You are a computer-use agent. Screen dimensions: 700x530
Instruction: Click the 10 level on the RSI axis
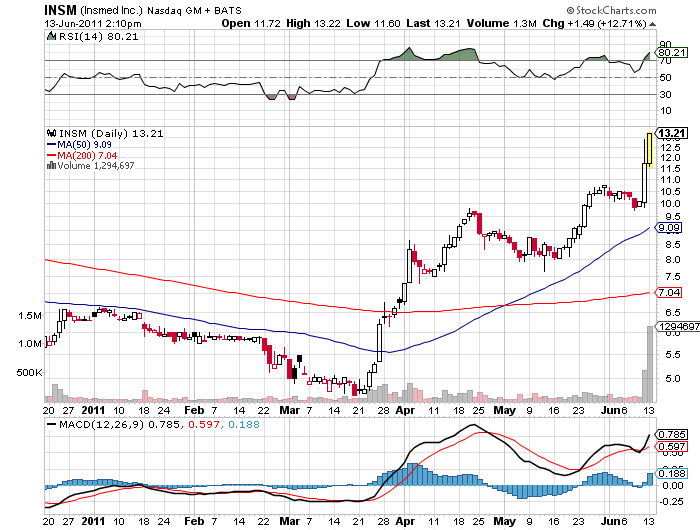pyautogui.click(x=665, y=110)
